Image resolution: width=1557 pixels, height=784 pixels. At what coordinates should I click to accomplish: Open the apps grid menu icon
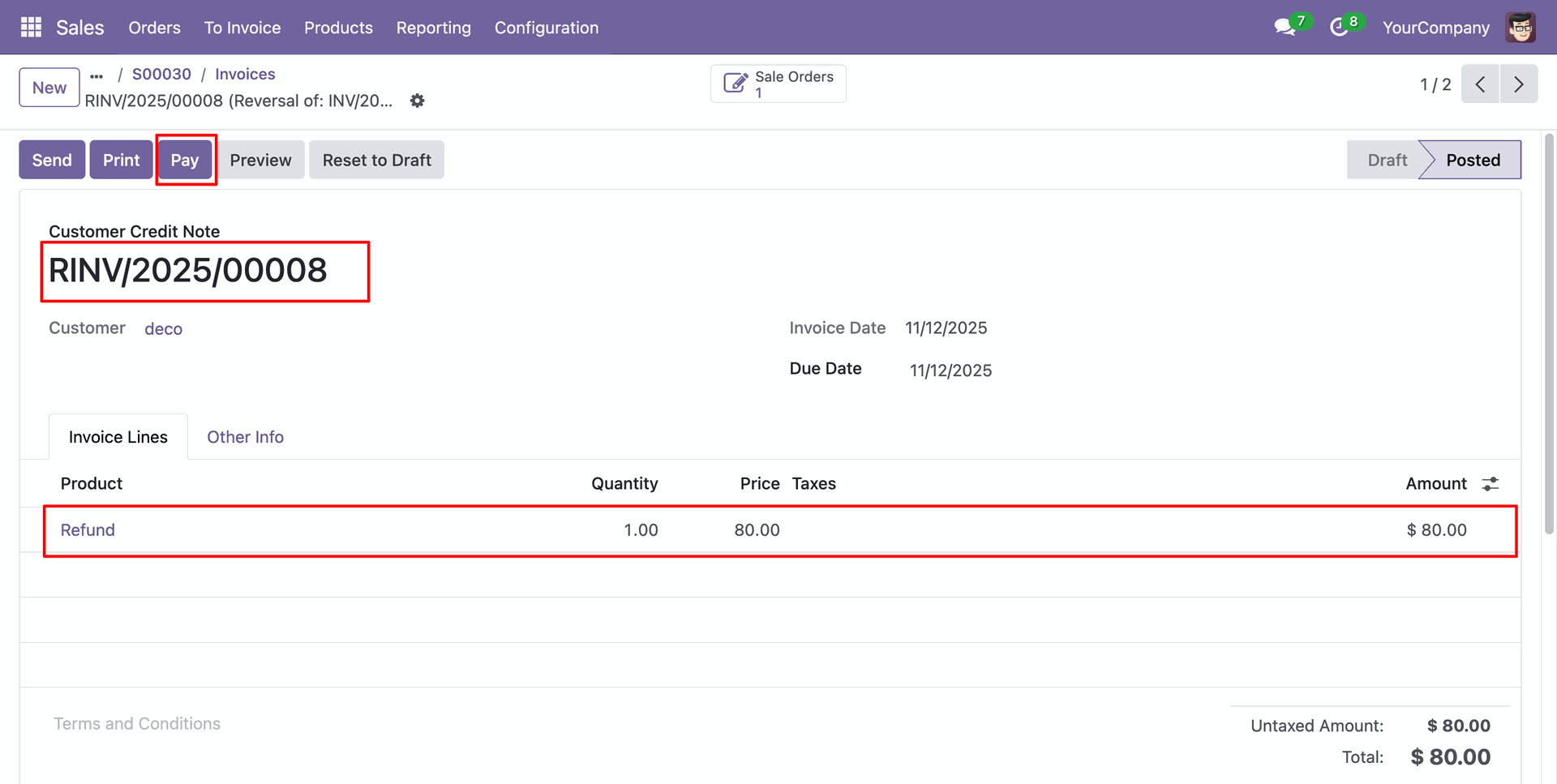(x=31, y=28)
